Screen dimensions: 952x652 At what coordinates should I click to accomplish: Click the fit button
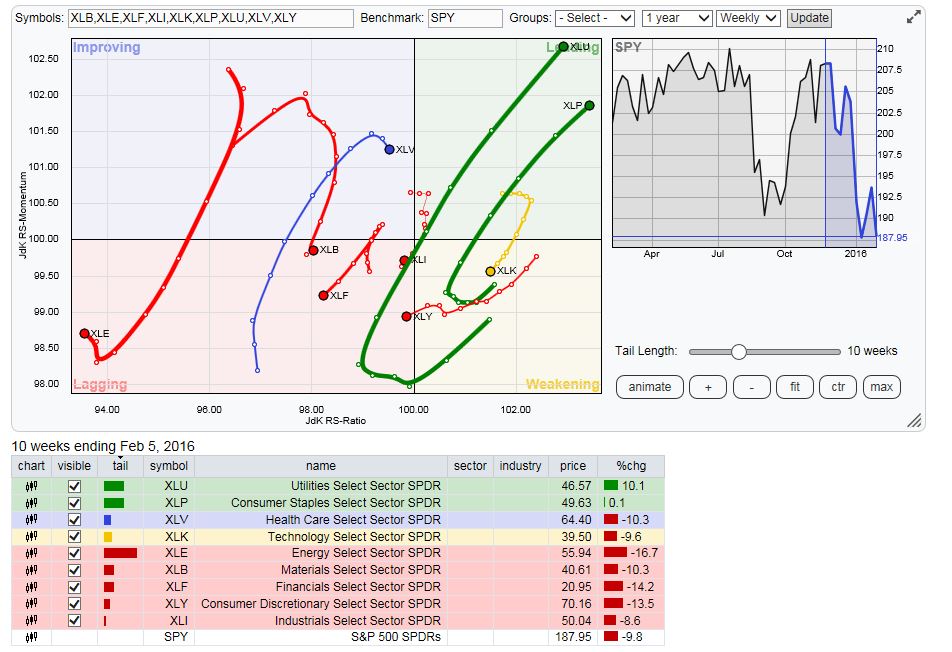[795, 387]
